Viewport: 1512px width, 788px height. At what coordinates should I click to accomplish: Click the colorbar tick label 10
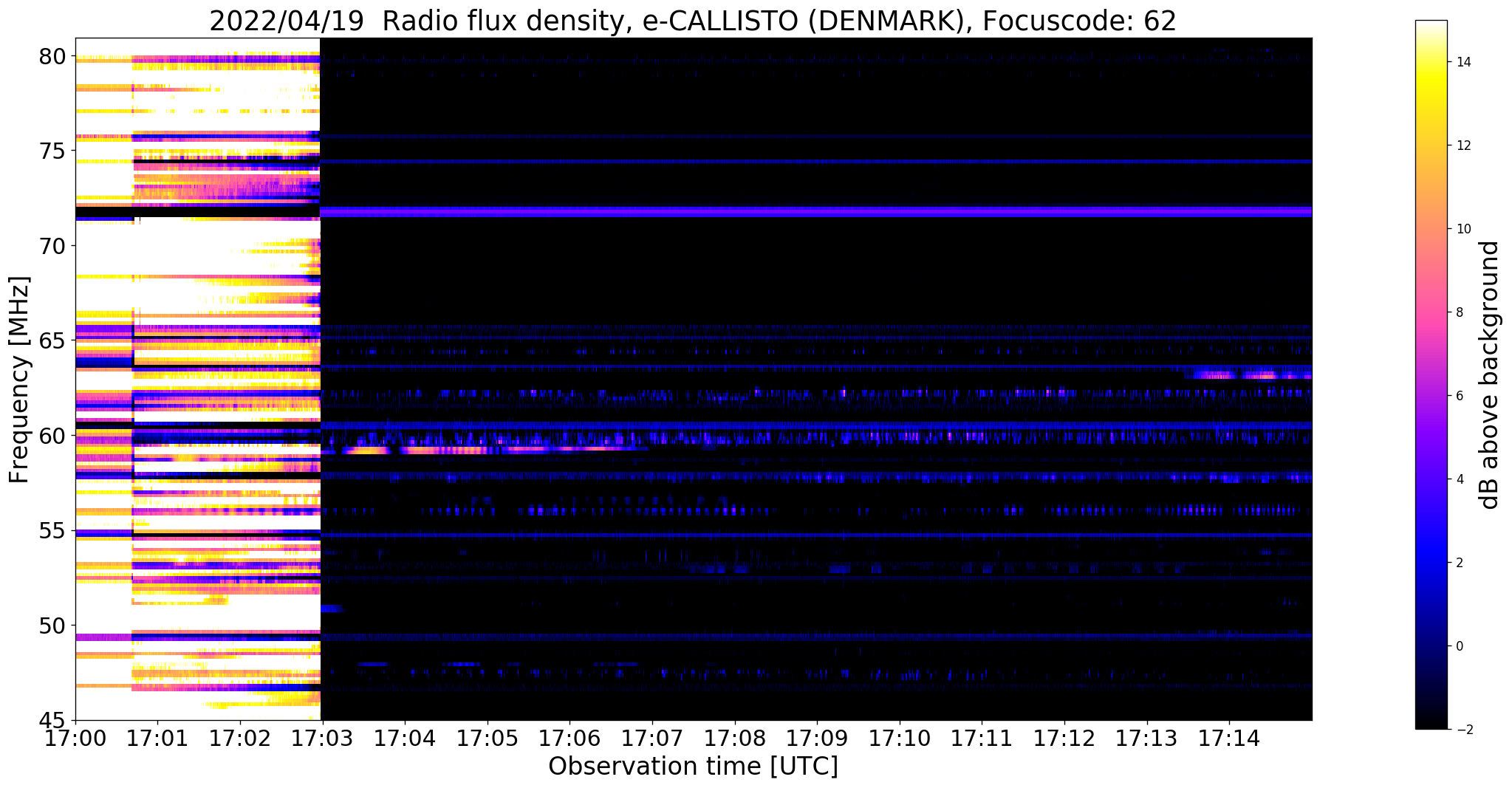tap(1463, 229)
